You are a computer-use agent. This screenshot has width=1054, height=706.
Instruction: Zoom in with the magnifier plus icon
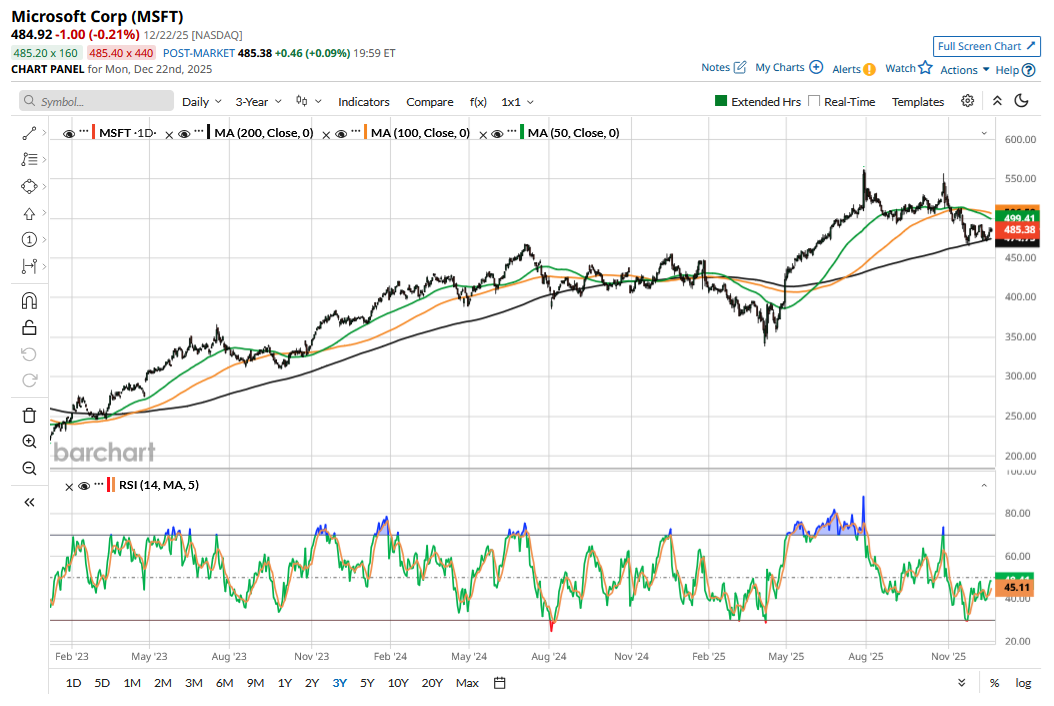point(29,441)
